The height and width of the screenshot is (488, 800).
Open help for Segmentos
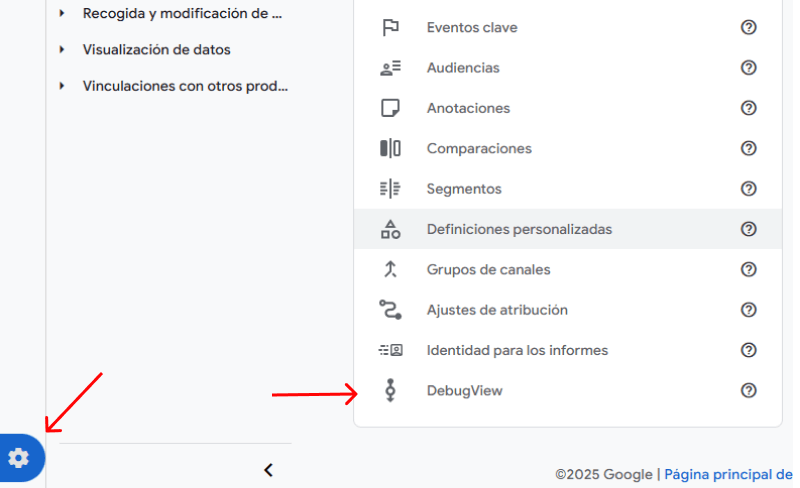(748, 188)
